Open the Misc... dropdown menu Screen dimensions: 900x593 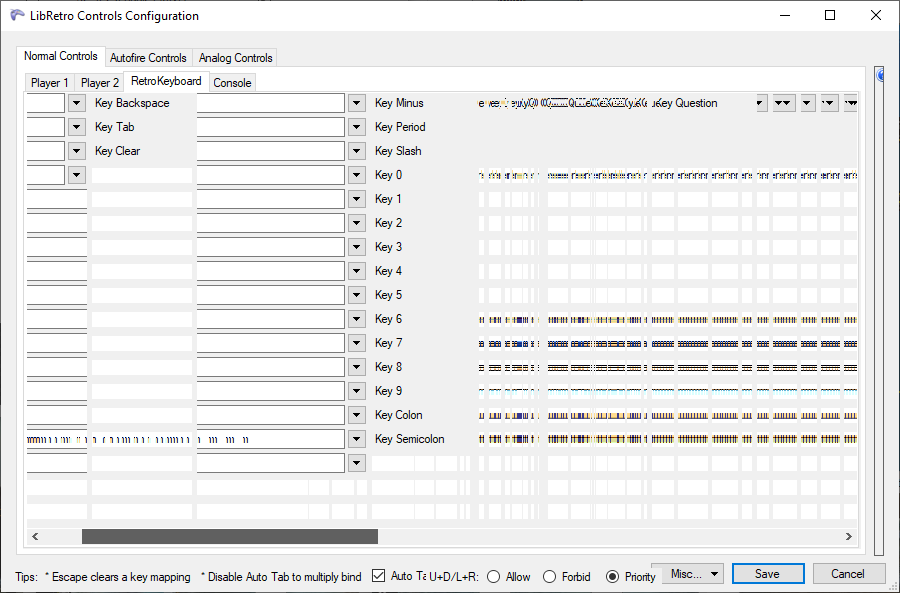click(692, 573)
